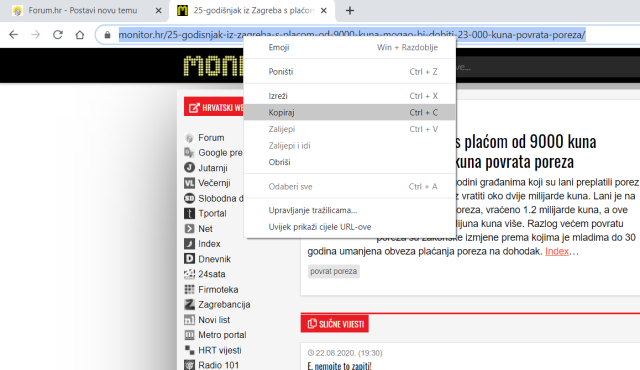
Task: Open the article headline about povrata poreza
Action: (525, 151)
